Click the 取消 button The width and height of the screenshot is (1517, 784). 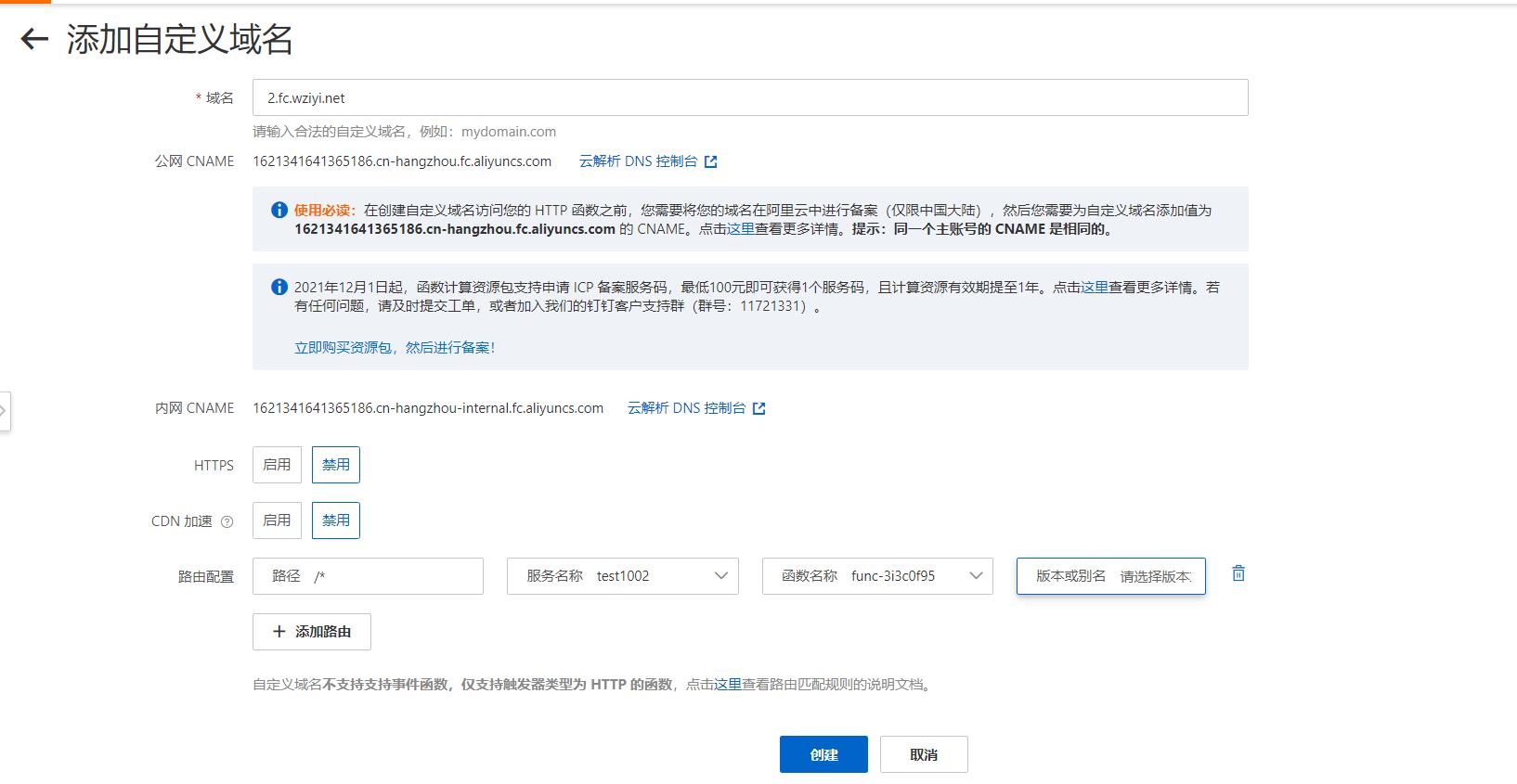924,754
